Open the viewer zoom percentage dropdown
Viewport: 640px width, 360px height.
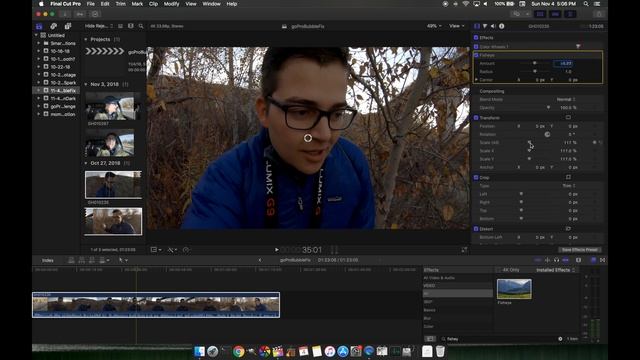[x=434, y=26]
